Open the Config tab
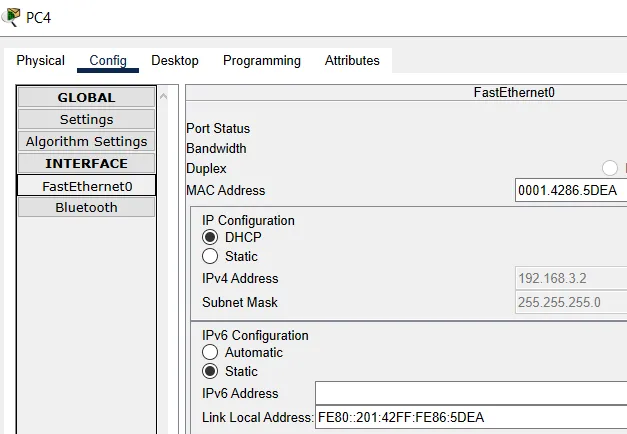 coord(108,61)
